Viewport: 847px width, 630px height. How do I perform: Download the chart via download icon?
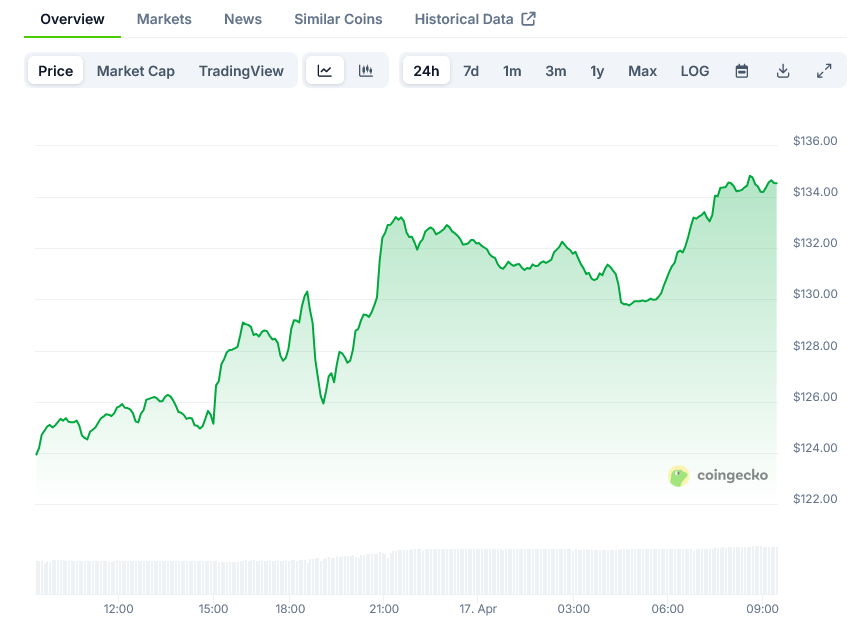coord(783,71)
